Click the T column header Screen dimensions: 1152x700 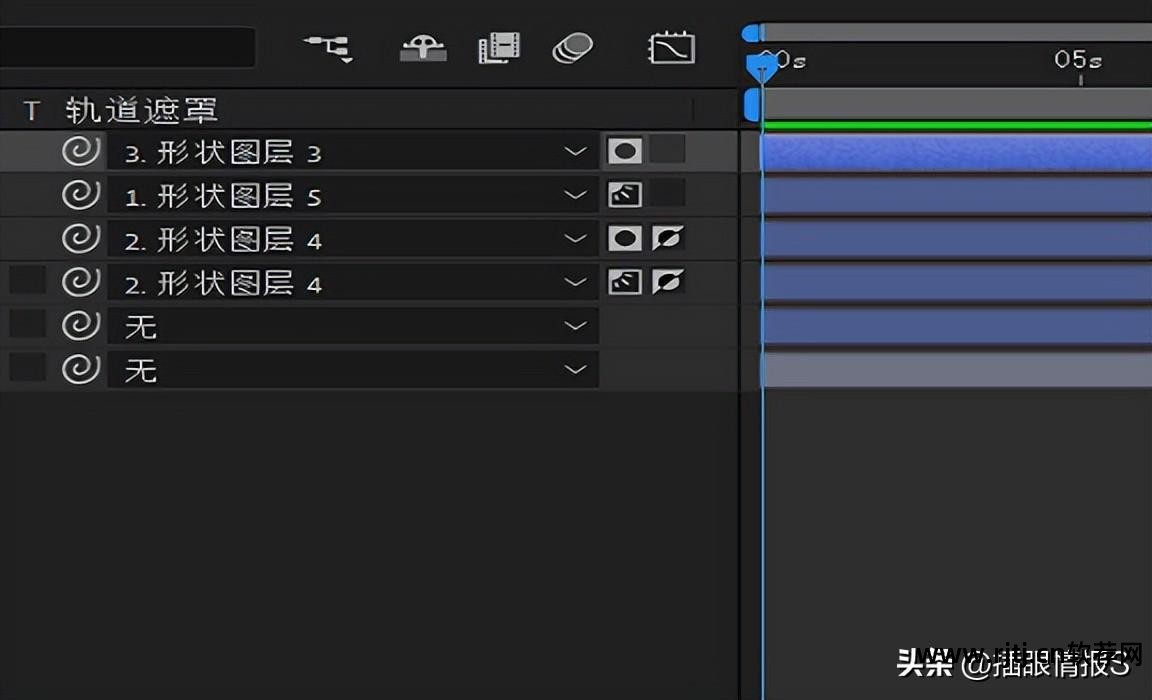pos(31,110)
